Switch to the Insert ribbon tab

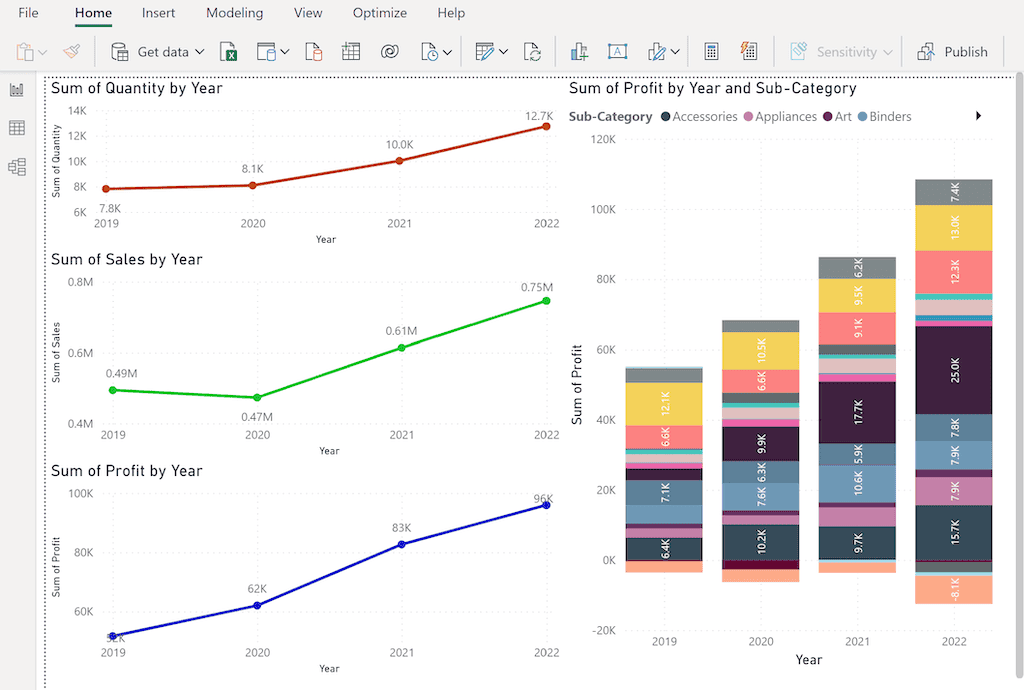point(158,13)
